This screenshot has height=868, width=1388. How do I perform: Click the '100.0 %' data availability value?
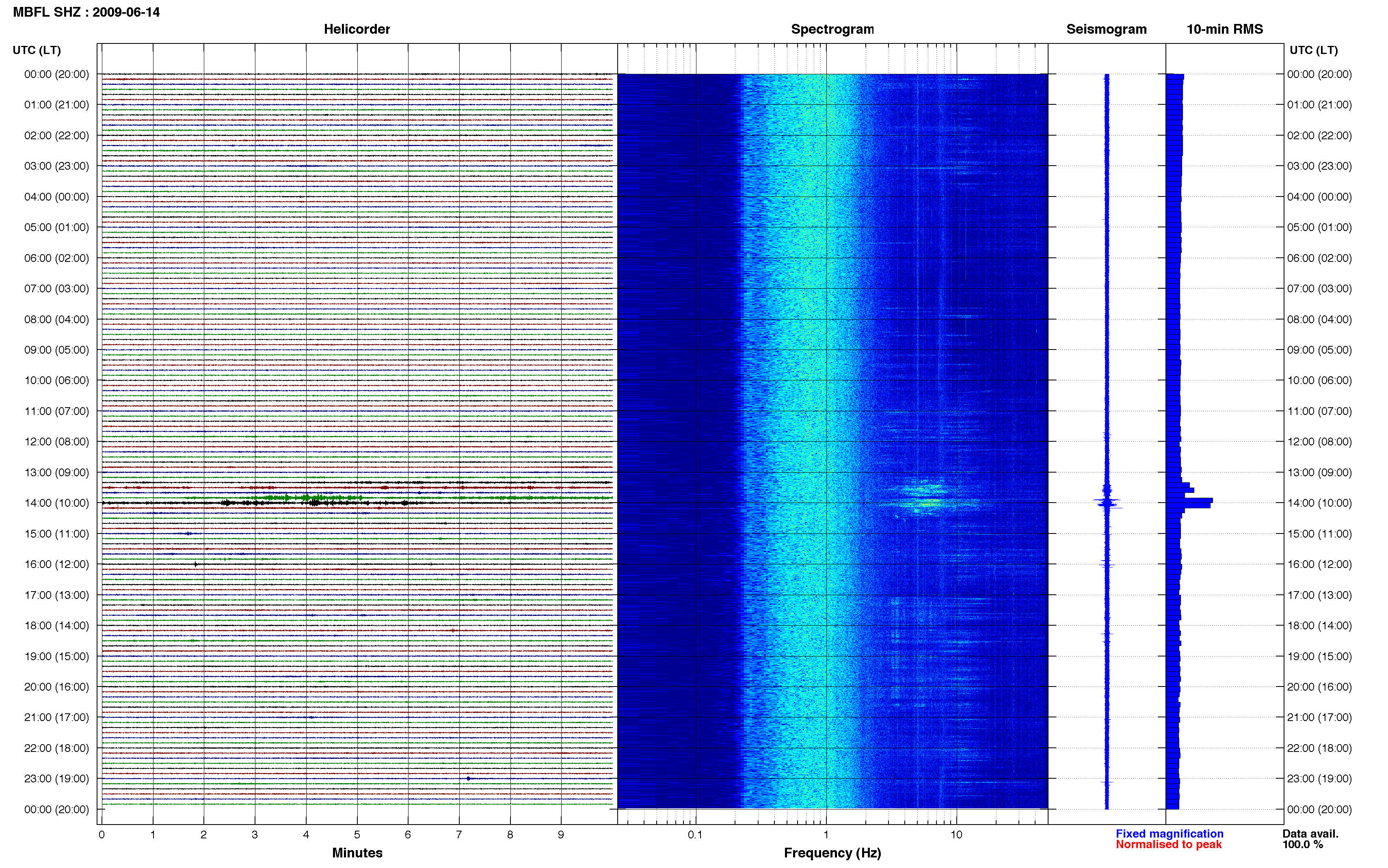(1302, 844)
